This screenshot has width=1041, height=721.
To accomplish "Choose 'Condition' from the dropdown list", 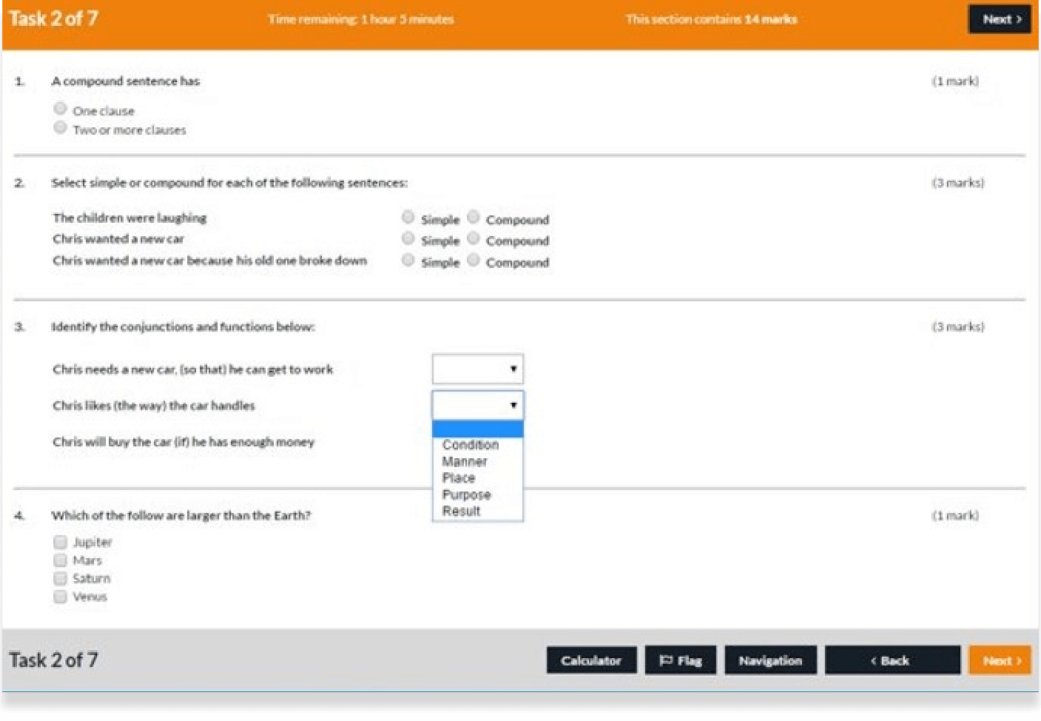I will 470,445.
